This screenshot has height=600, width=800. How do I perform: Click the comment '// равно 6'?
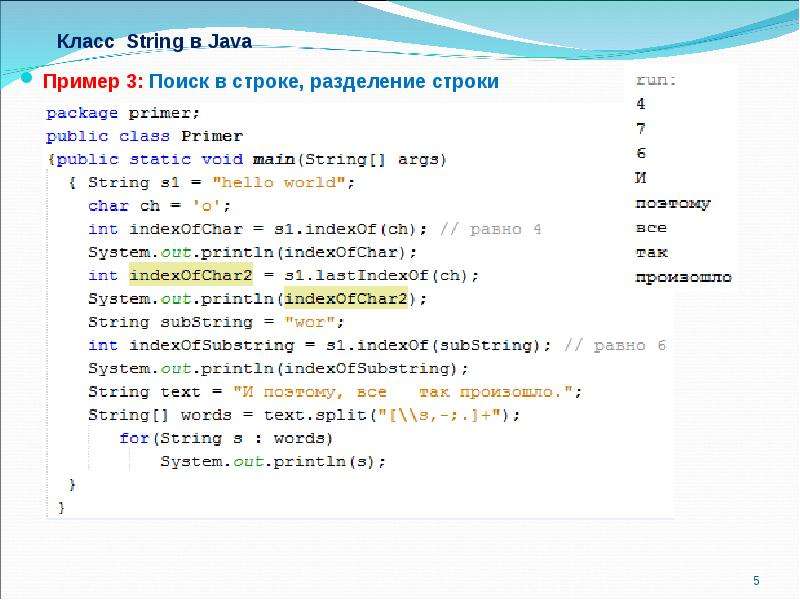[x=615, y=345]
